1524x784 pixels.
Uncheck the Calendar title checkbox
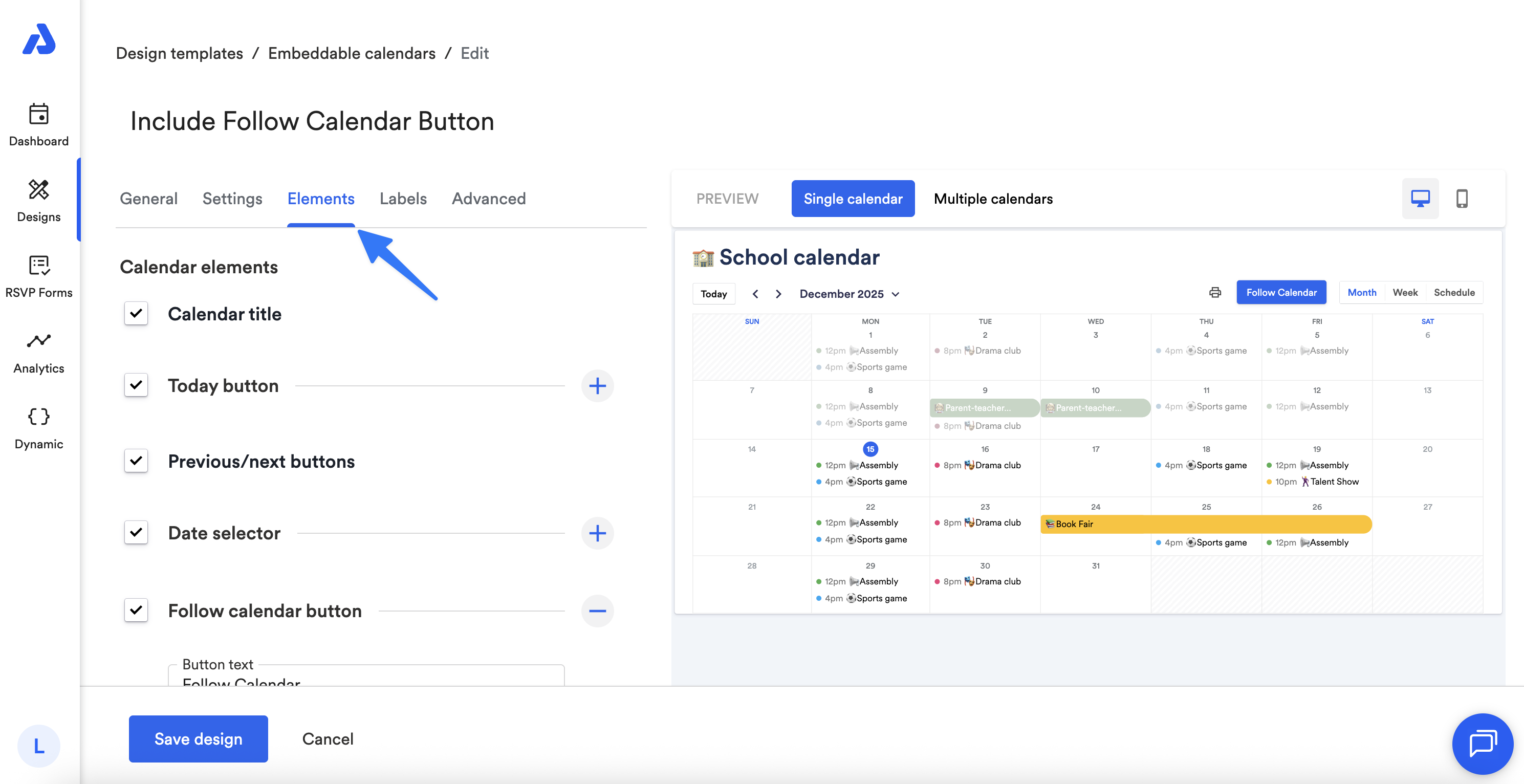[x=136, y=314]
